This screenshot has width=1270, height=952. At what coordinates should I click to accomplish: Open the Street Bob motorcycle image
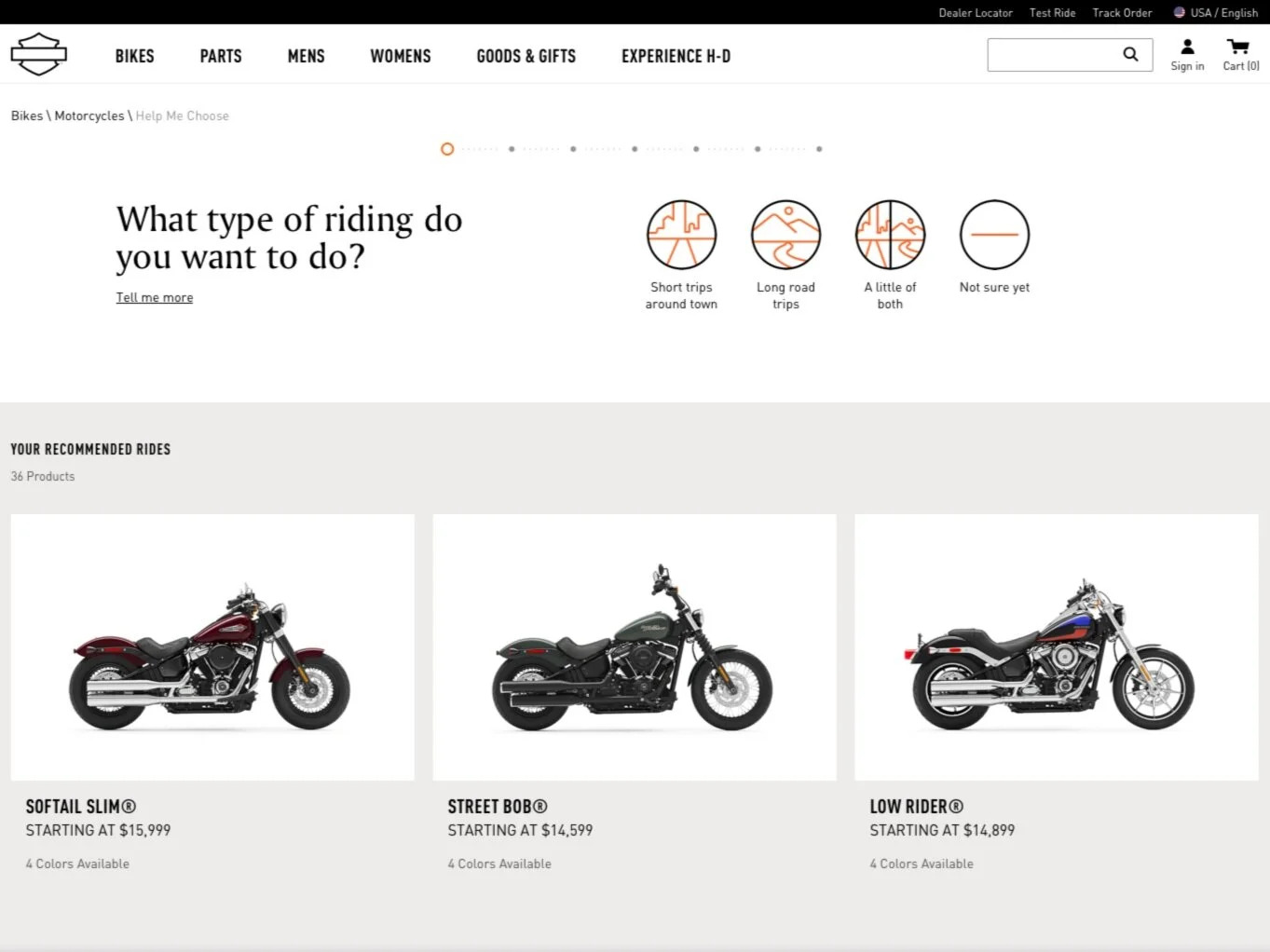click(x=635, y=647)
